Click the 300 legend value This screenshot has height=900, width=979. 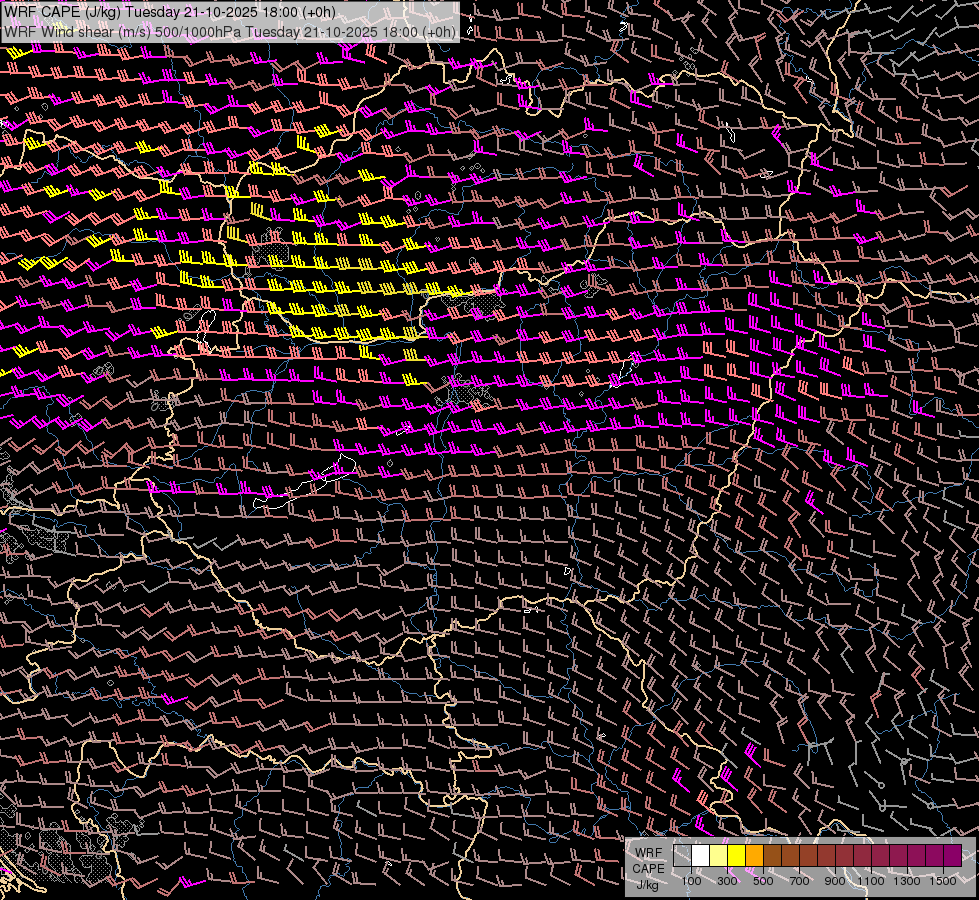tap(727, 881)
